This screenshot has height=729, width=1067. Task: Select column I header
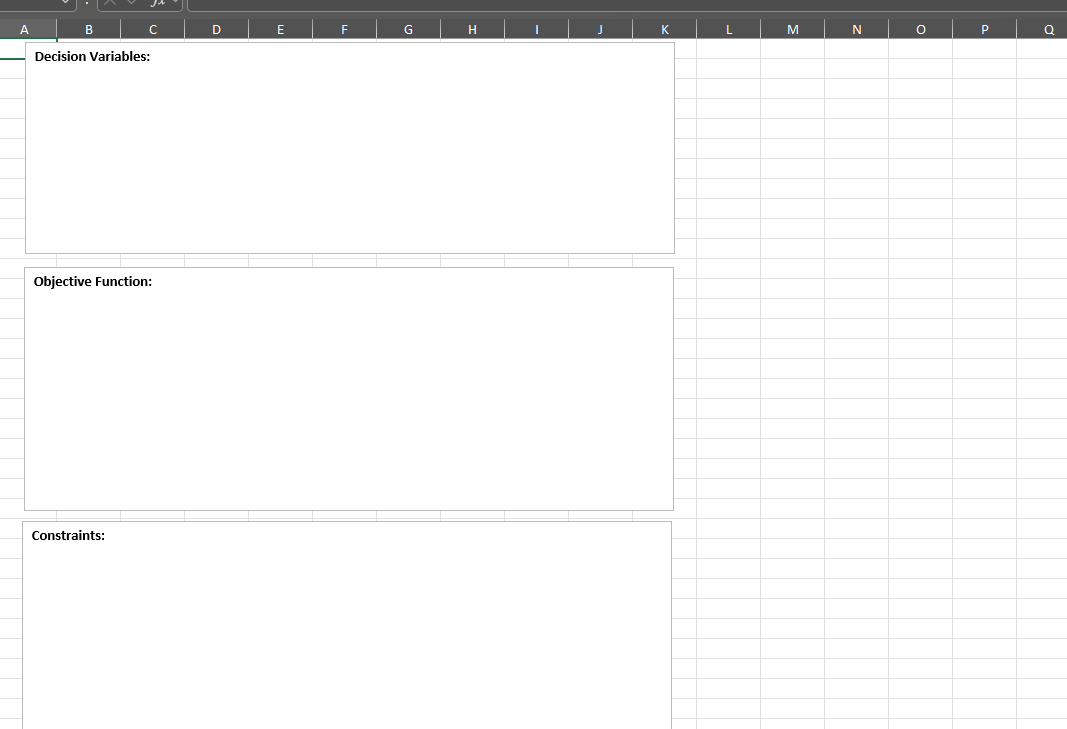(x=536, y=29)
